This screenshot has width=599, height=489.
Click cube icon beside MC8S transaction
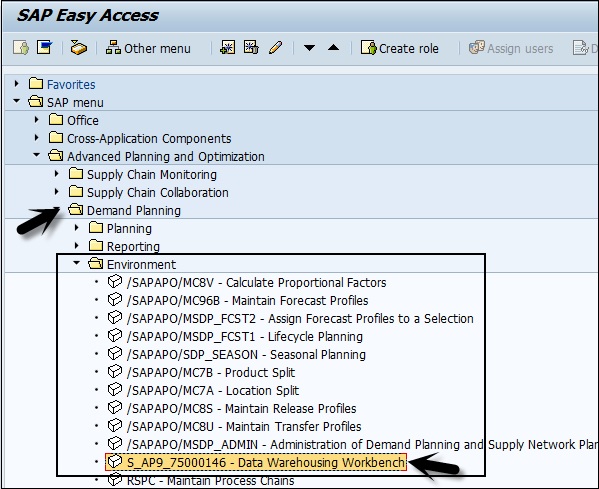pos(115,407)
